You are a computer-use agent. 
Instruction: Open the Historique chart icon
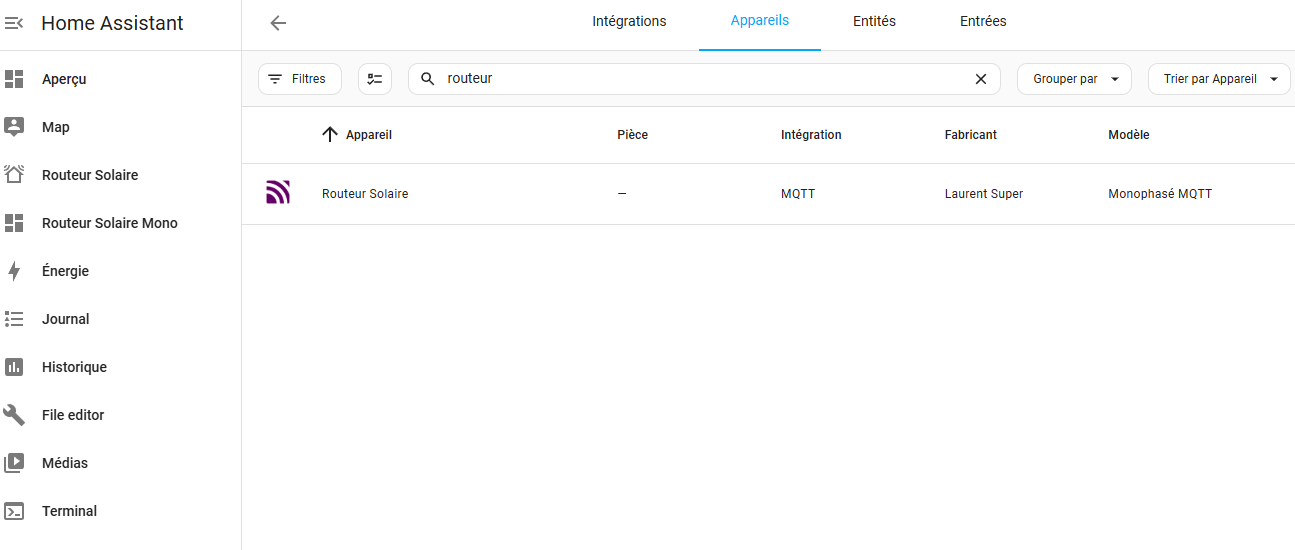point(14,367)
